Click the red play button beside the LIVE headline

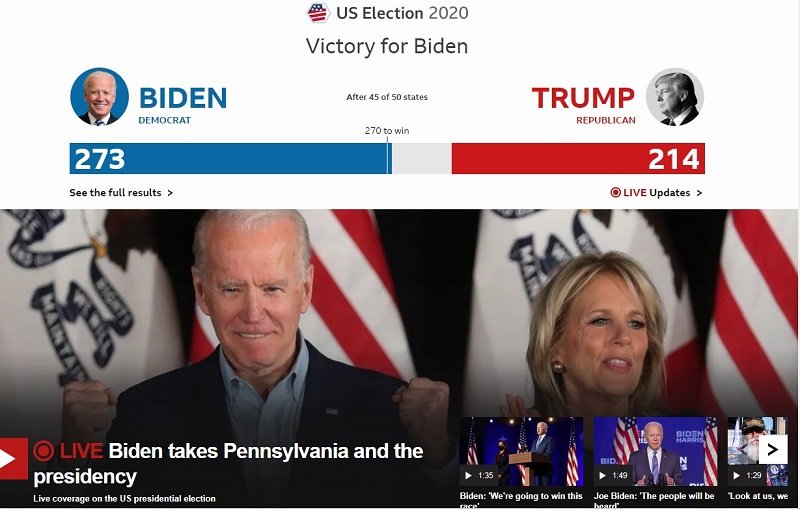click(13, 458)
